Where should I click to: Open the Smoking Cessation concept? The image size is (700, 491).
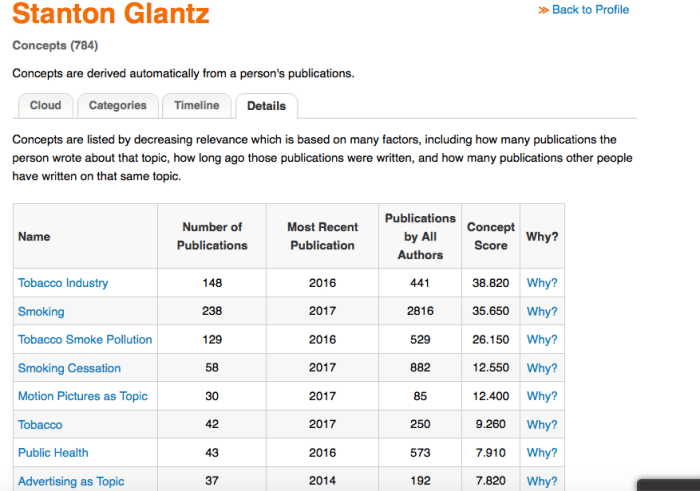pos(69,368)
